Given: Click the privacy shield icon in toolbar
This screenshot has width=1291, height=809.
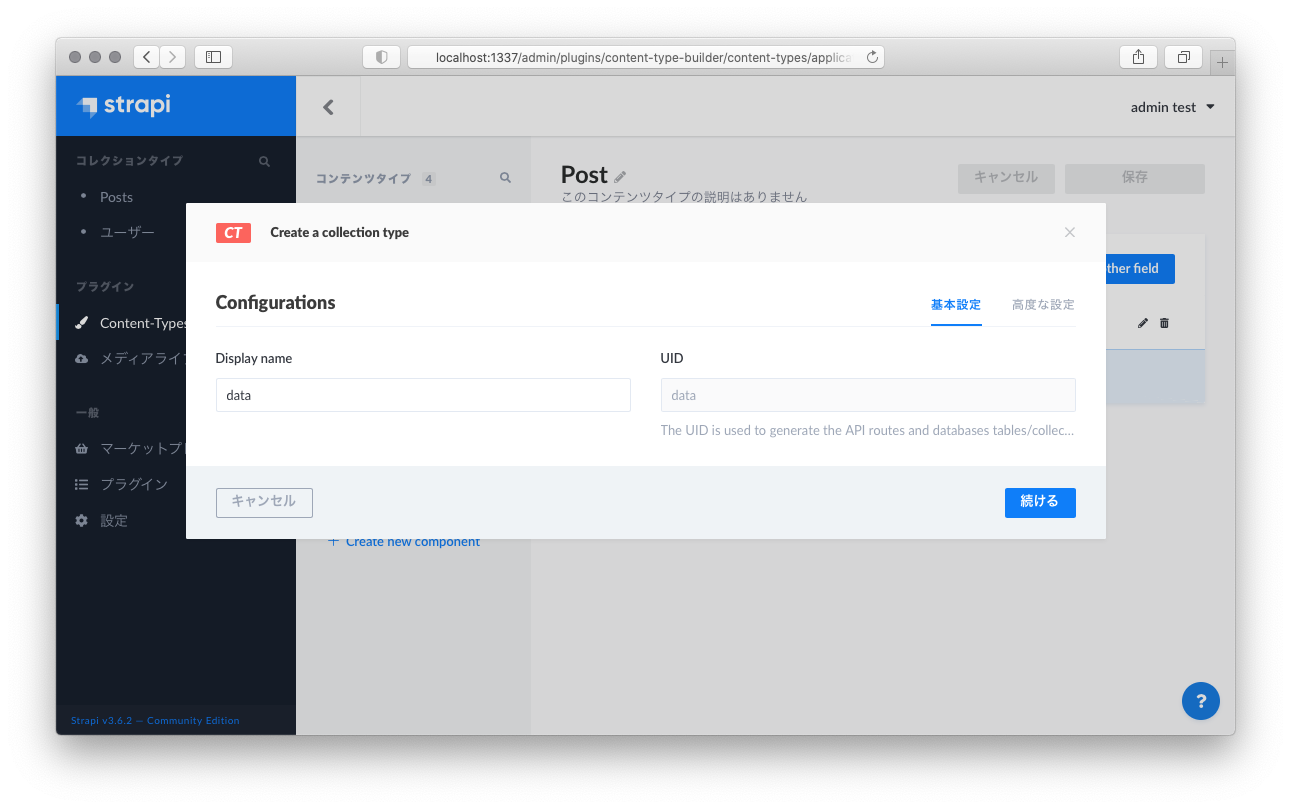Looking at the screenshot, I should (381, 57).
